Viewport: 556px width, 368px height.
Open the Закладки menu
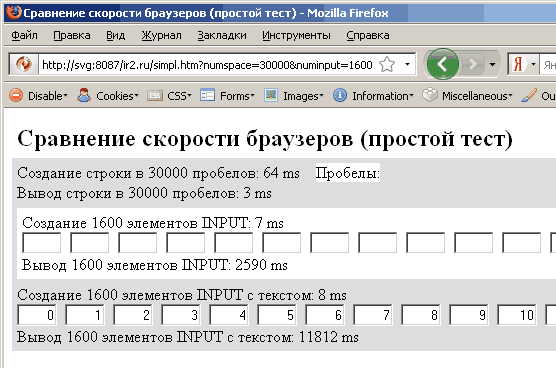pos(222,35)
